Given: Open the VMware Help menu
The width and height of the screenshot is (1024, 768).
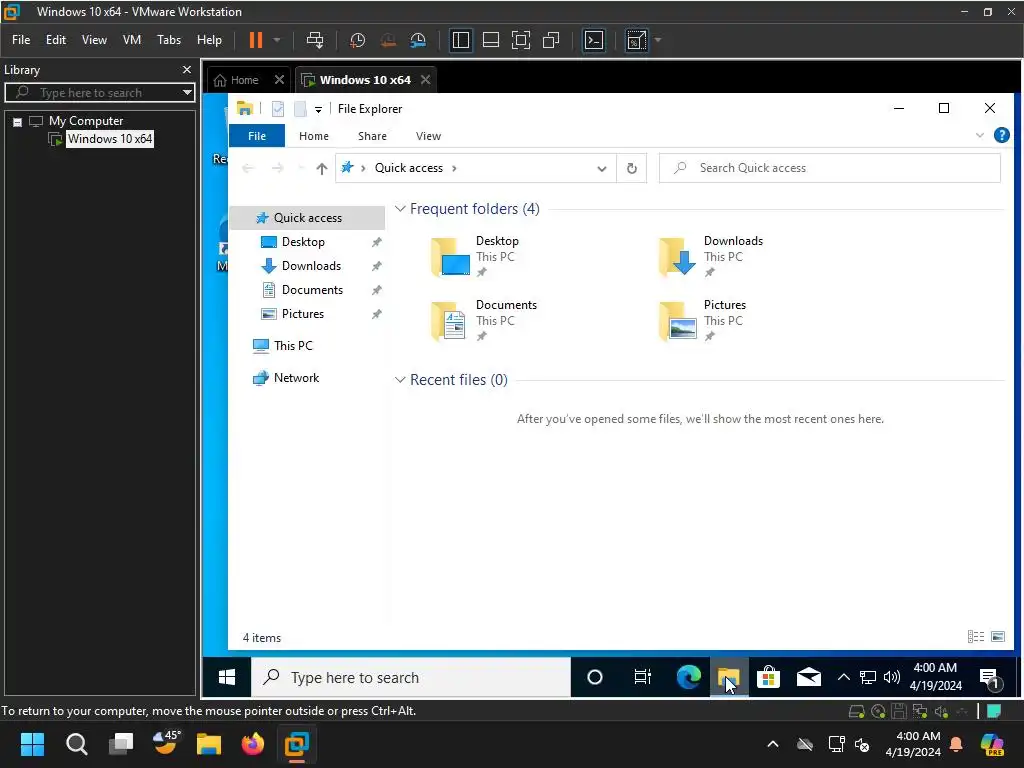Looking at the screenshot, I should point(209,40).
